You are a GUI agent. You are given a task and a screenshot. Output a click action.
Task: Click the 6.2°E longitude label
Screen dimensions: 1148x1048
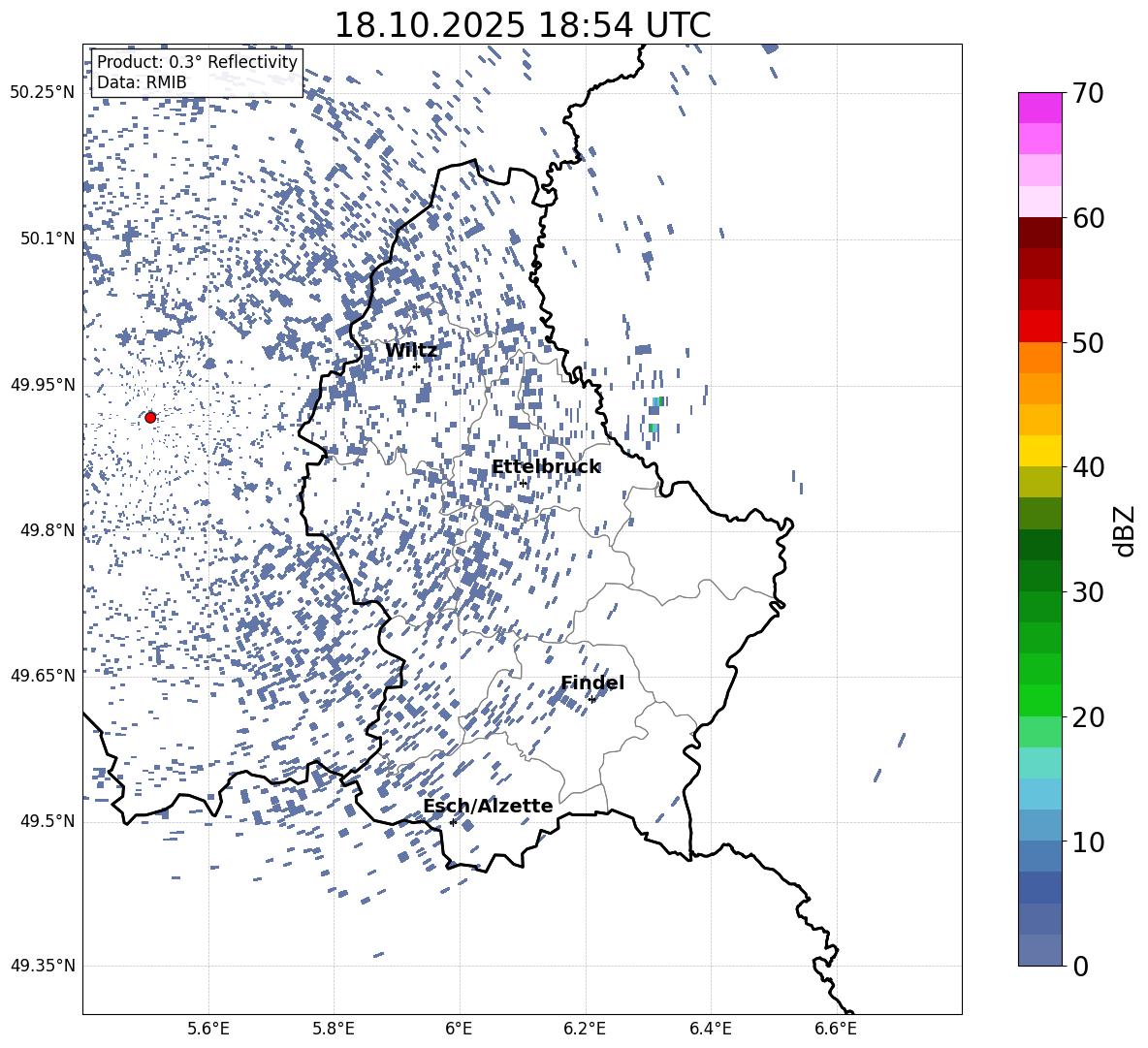point(585,1030)
